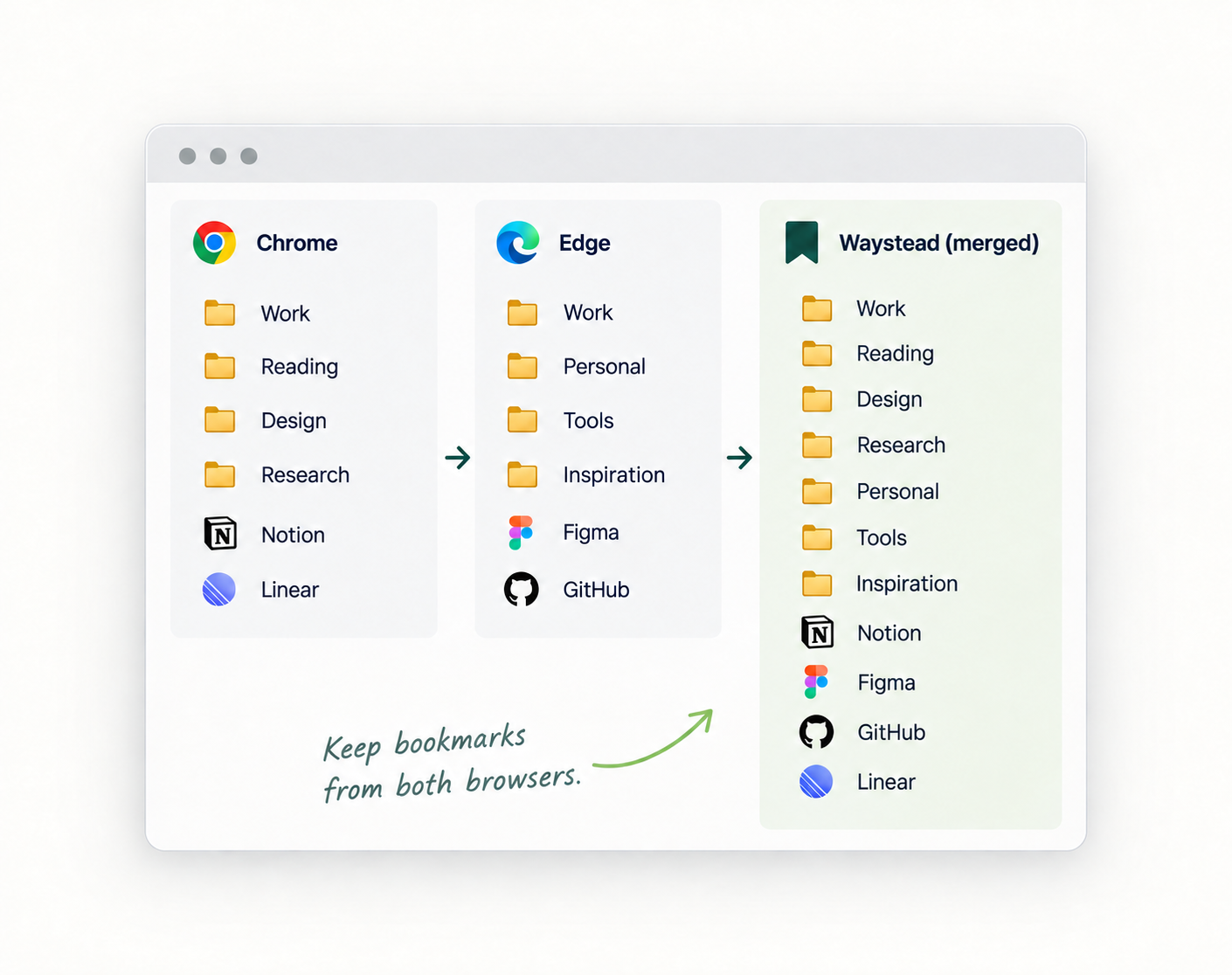Select the Reading folder icon in Chrome panel
The height and width of the screenshot is (975, 1232).
[x=219, y=366]
